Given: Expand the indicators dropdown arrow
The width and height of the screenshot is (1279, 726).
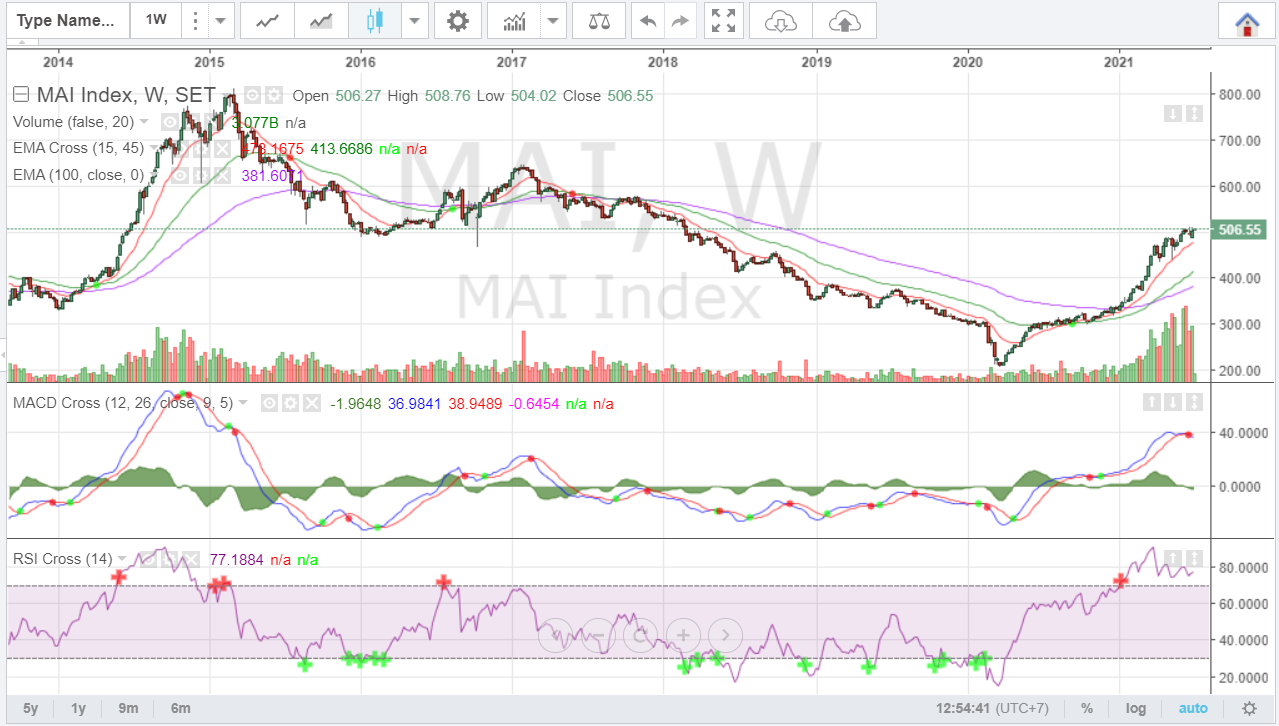Looking at the screenshot, I should [554, 20].
